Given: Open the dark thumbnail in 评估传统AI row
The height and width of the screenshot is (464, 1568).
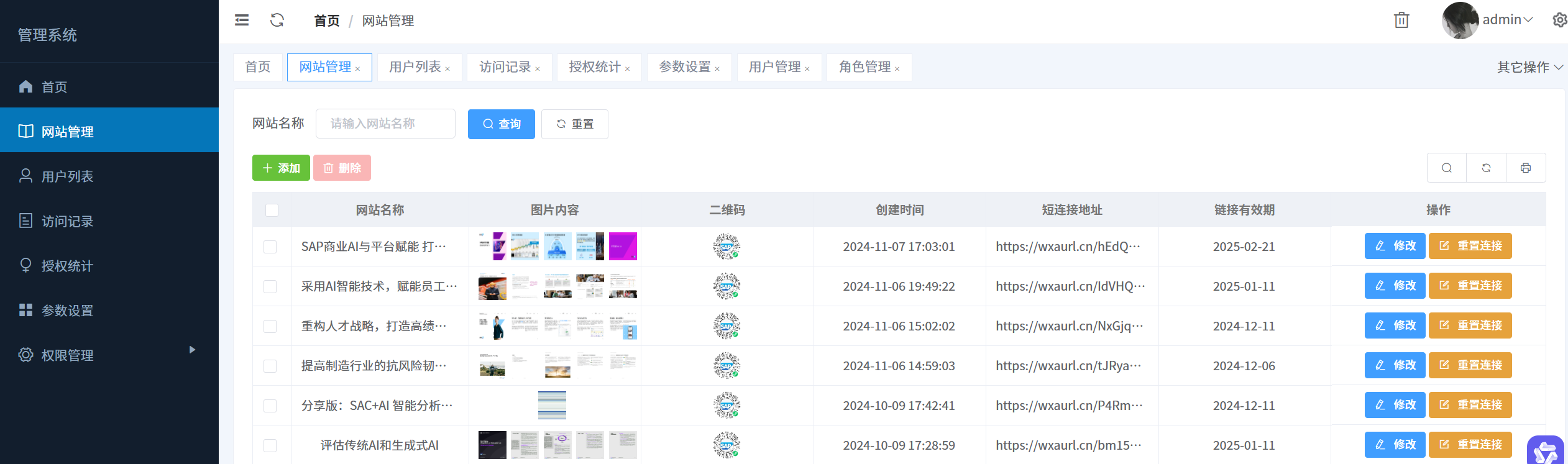Looking at the screenshot, I should pos(492,445).
